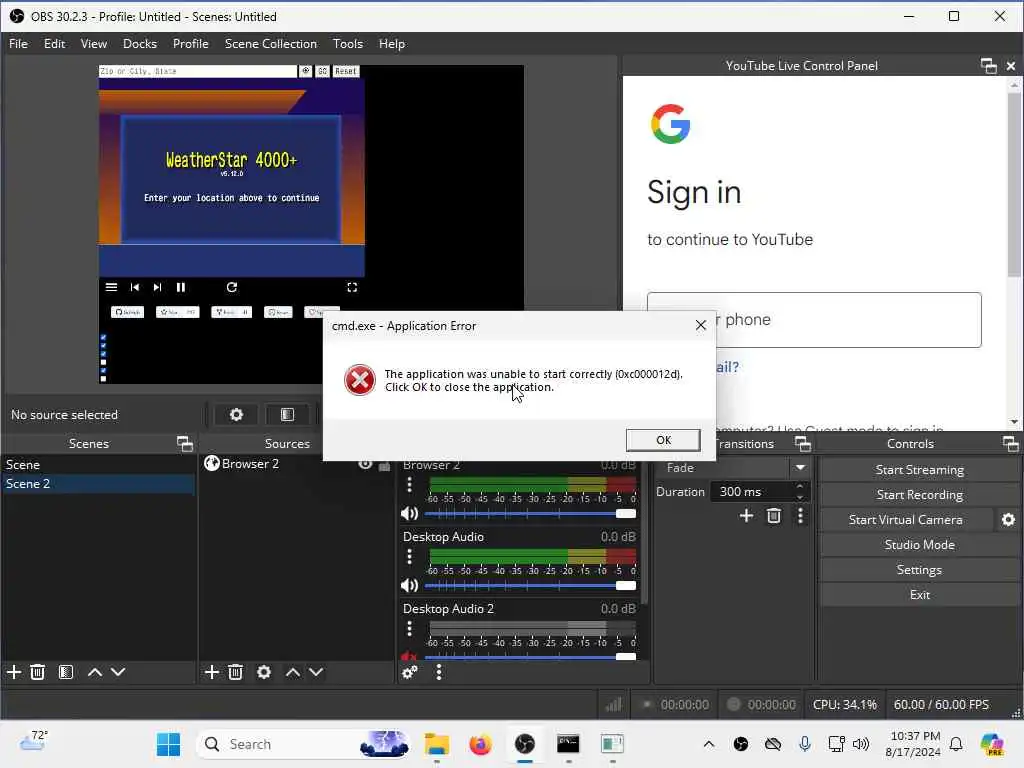Image resolution: width=1024 pixels, height=768 pixels.
Task: Select Browser 2 source
Action: pos(250,464)
